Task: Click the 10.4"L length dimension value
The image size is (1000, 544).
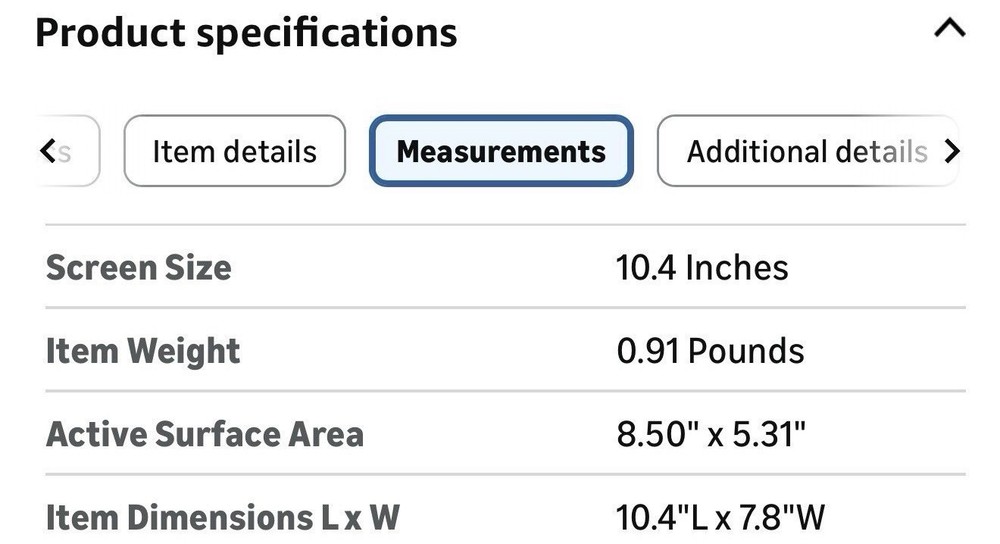Action: tap(663, 518)
